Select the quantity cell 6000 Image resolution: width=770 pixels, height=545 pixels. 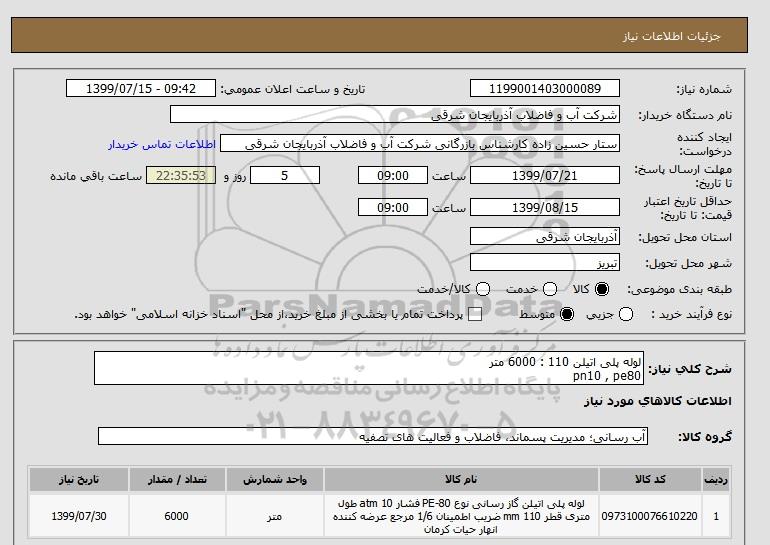point(177,517)
